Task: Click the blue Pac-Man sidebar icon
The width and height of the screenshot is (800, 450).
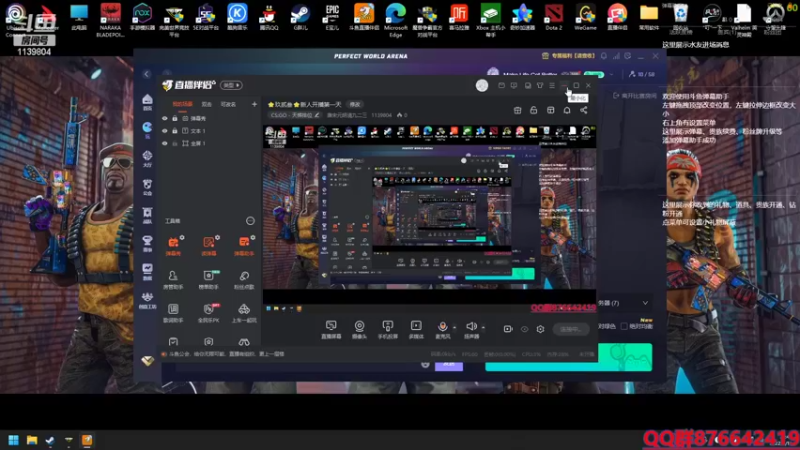Action: tap(147, 130)
